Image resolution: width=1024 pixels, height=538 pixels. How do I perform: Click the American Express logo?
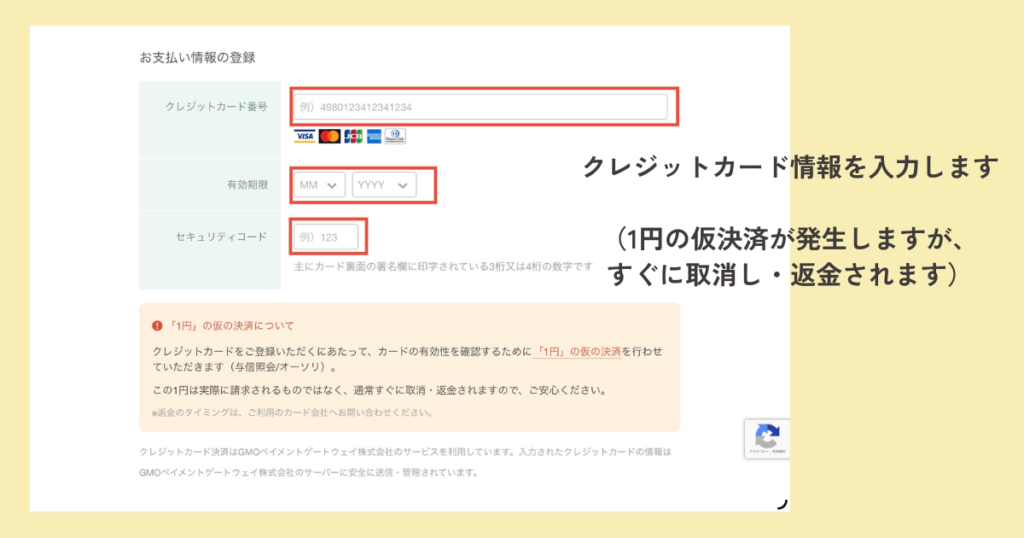click(374, 136)
